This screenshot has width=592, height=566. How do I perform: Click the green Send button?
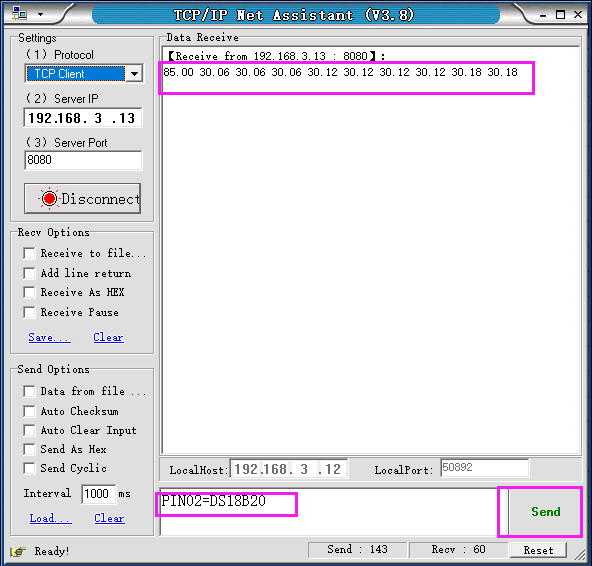[x=545, y=512]
